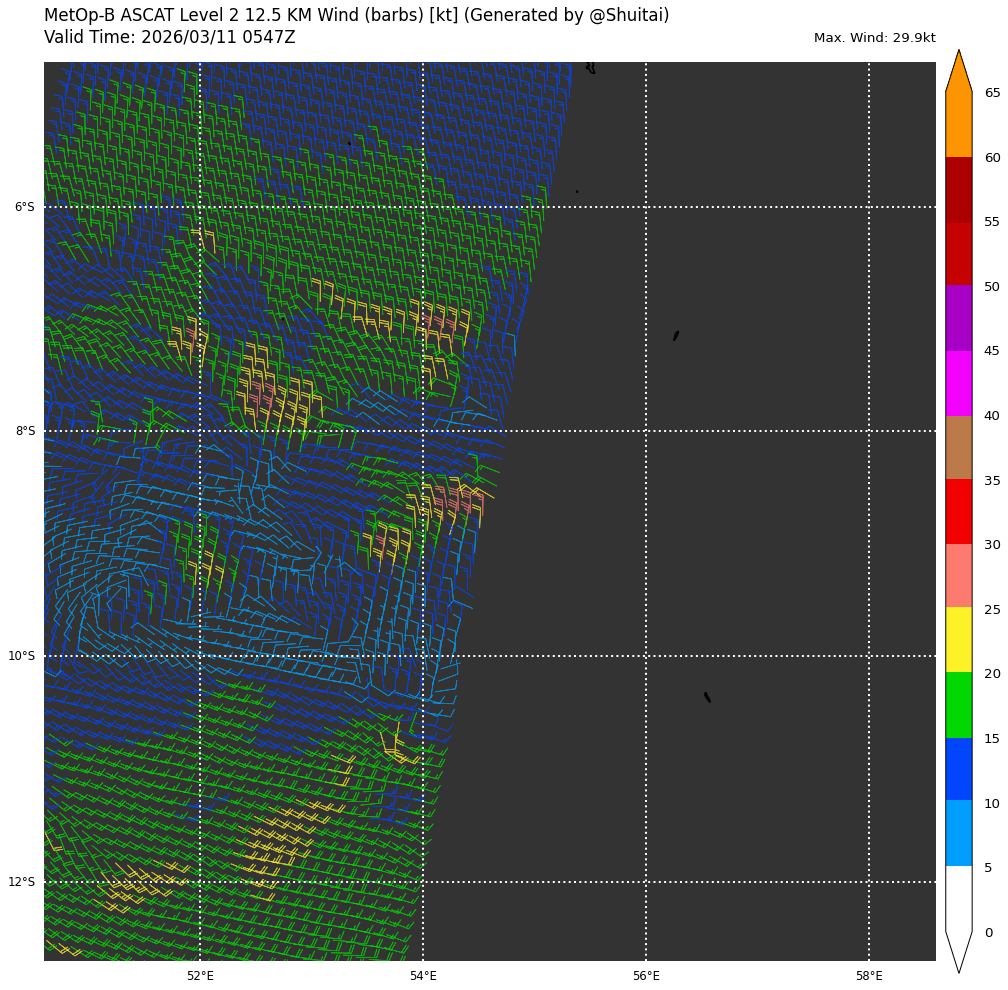This screenshot has height=990, width=1008.
Task: Click the white 0-5 kt colorbar segment
Action: pyautogui.click(x=958, y=898)
